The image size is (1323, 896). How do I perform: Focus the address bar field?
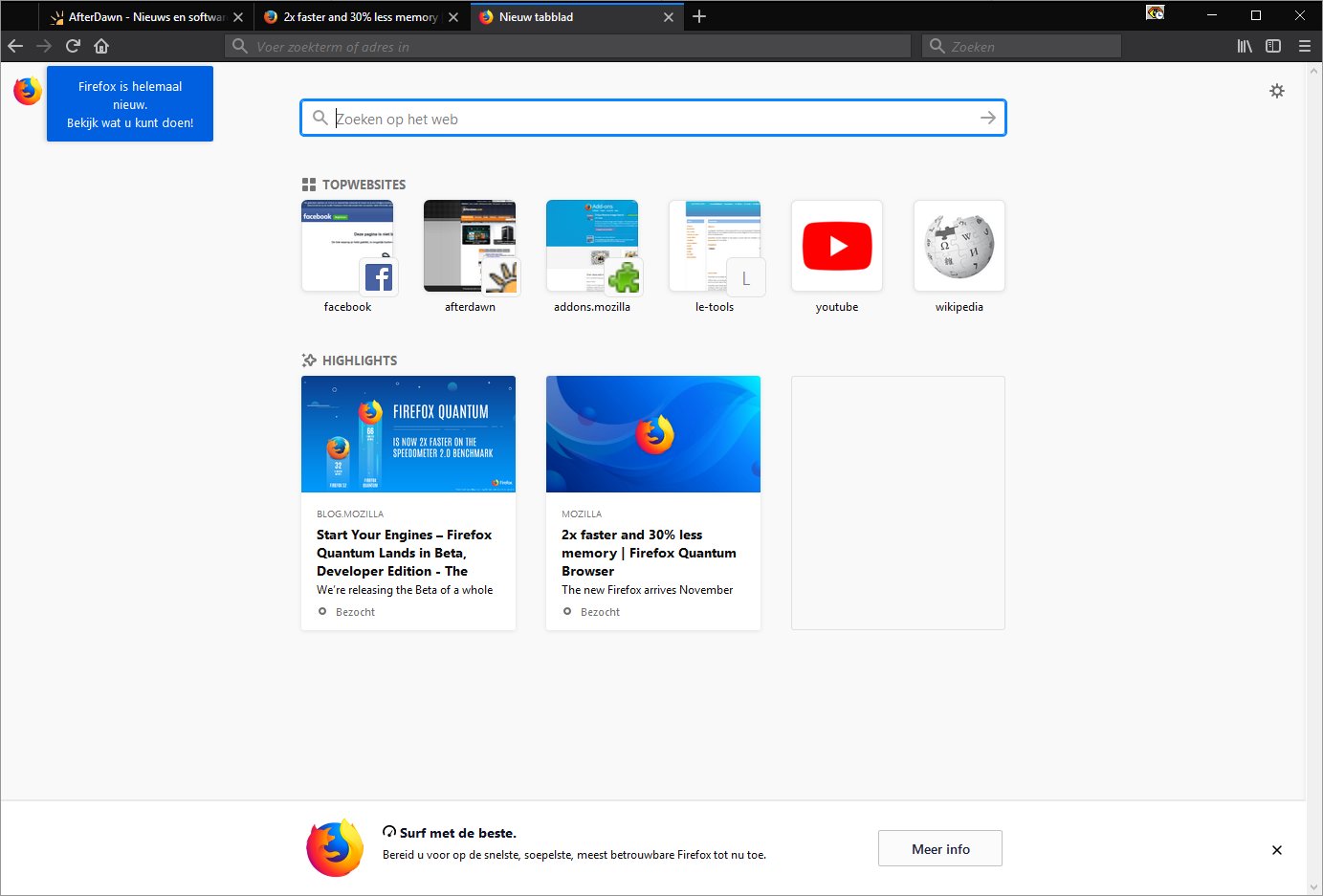568,46
